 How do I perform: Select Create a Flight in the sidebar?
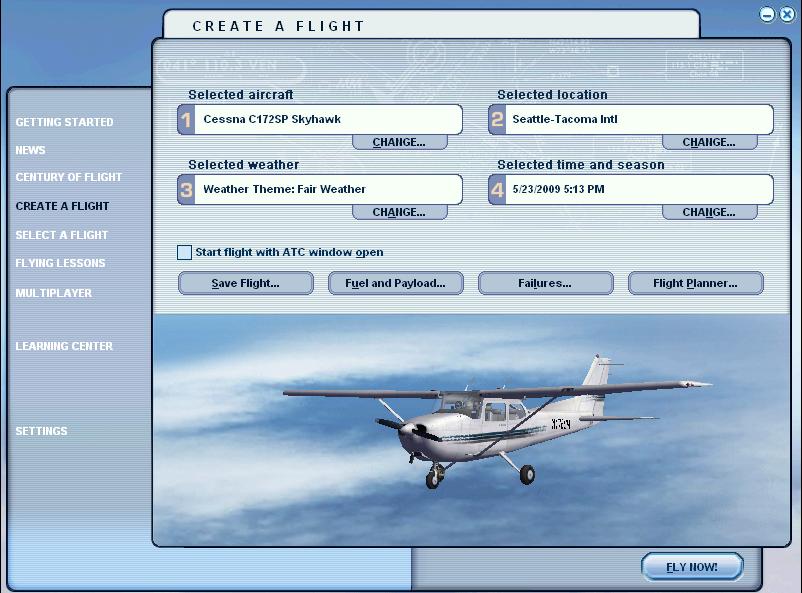click(x=62, y=206)
